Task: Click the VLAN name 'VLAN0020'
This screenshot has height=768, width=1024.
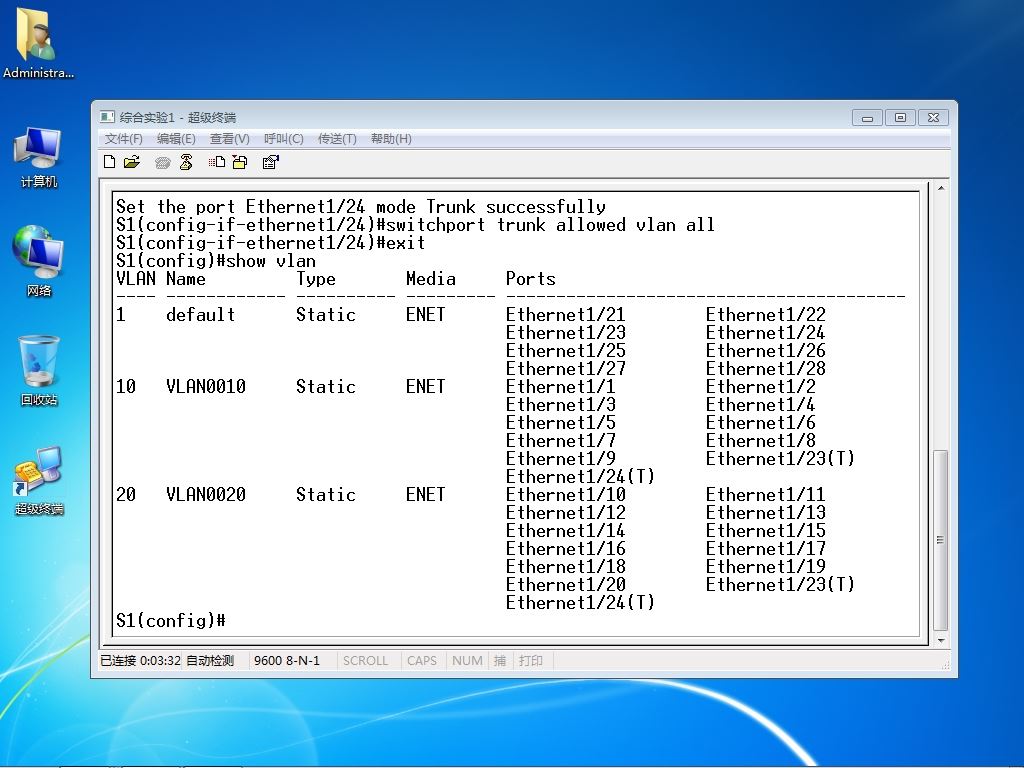Action: [206, 494]
